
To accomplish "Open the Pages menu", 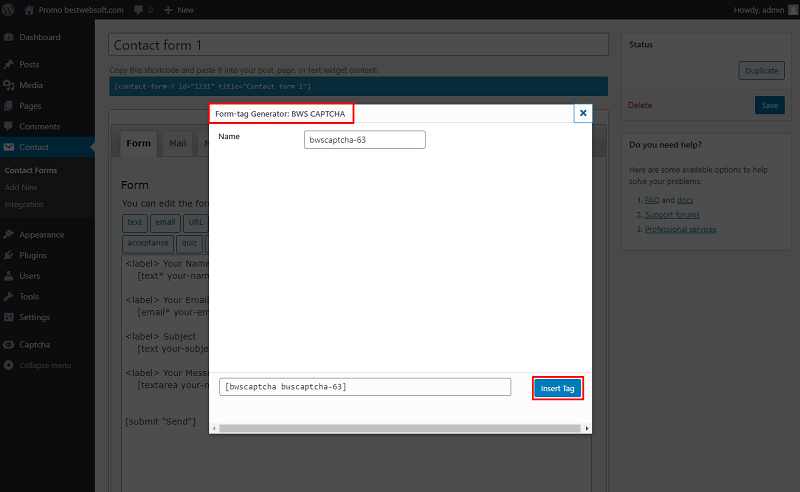I will click(x=30, y=106).
